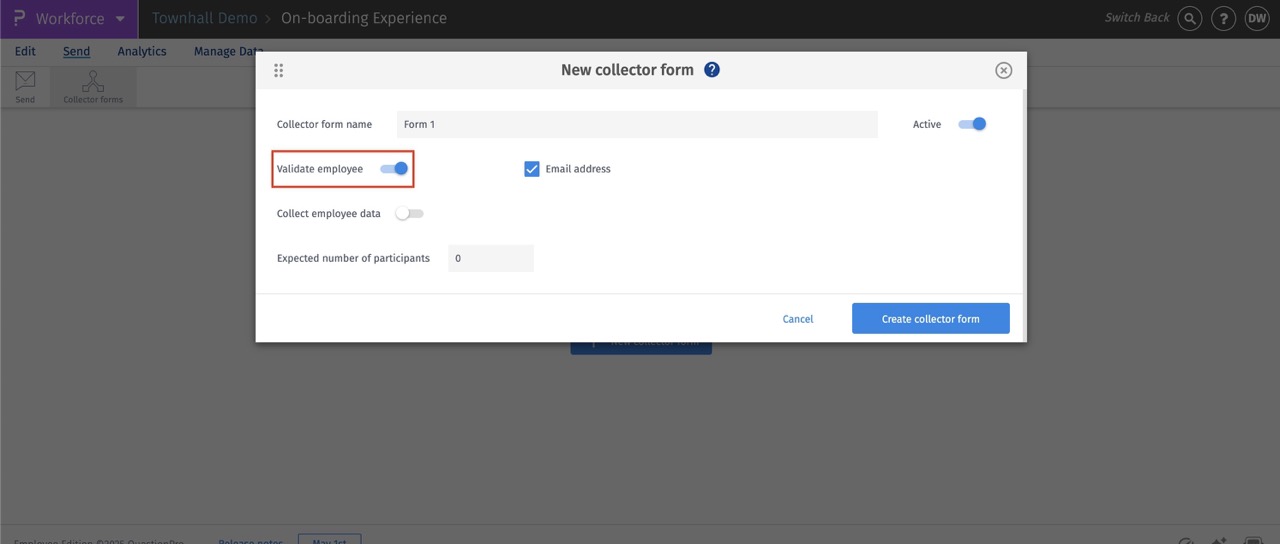Open help question mark icon in header
This screenshot has height=544, width=1280.
pos(1223,18)
